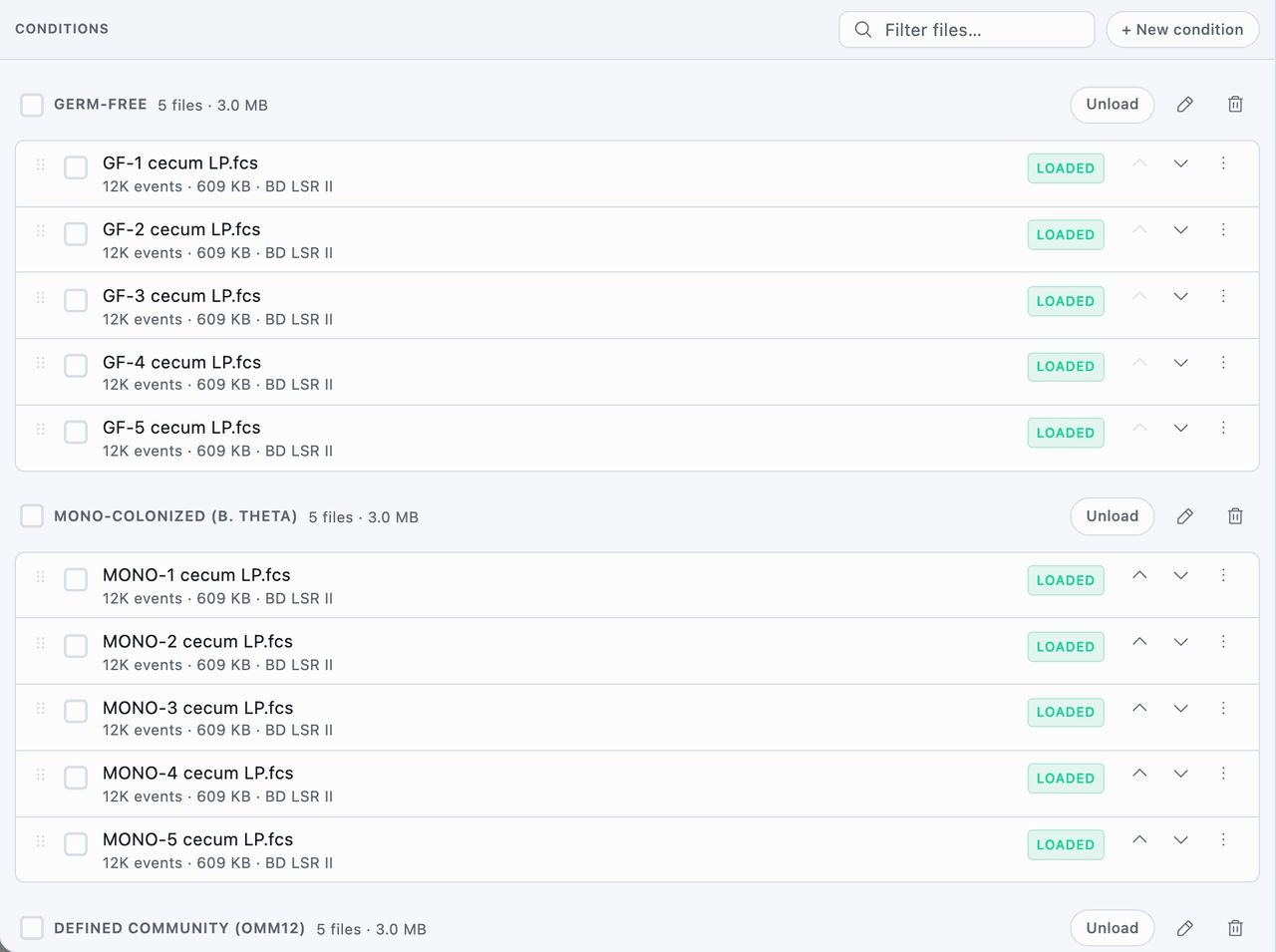The width and height of the screenshot is (1276, 952).
Task: Grab the drag handle of MONO-5 cecum LP.fcs
Action: coord(41,841)
